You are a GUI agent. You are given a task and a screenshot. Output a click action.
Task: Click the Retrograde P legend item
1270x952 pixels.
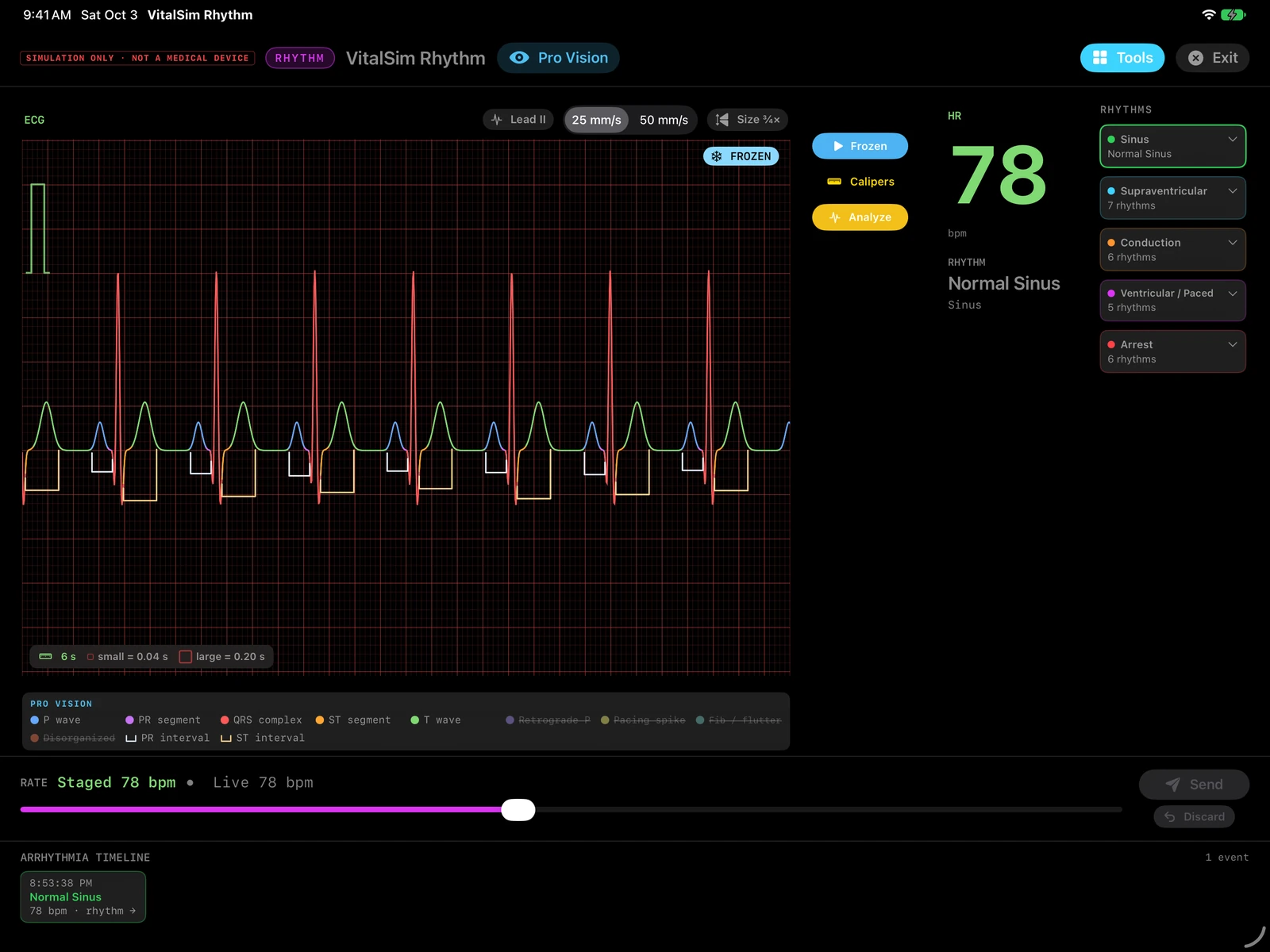coord(548,720)
